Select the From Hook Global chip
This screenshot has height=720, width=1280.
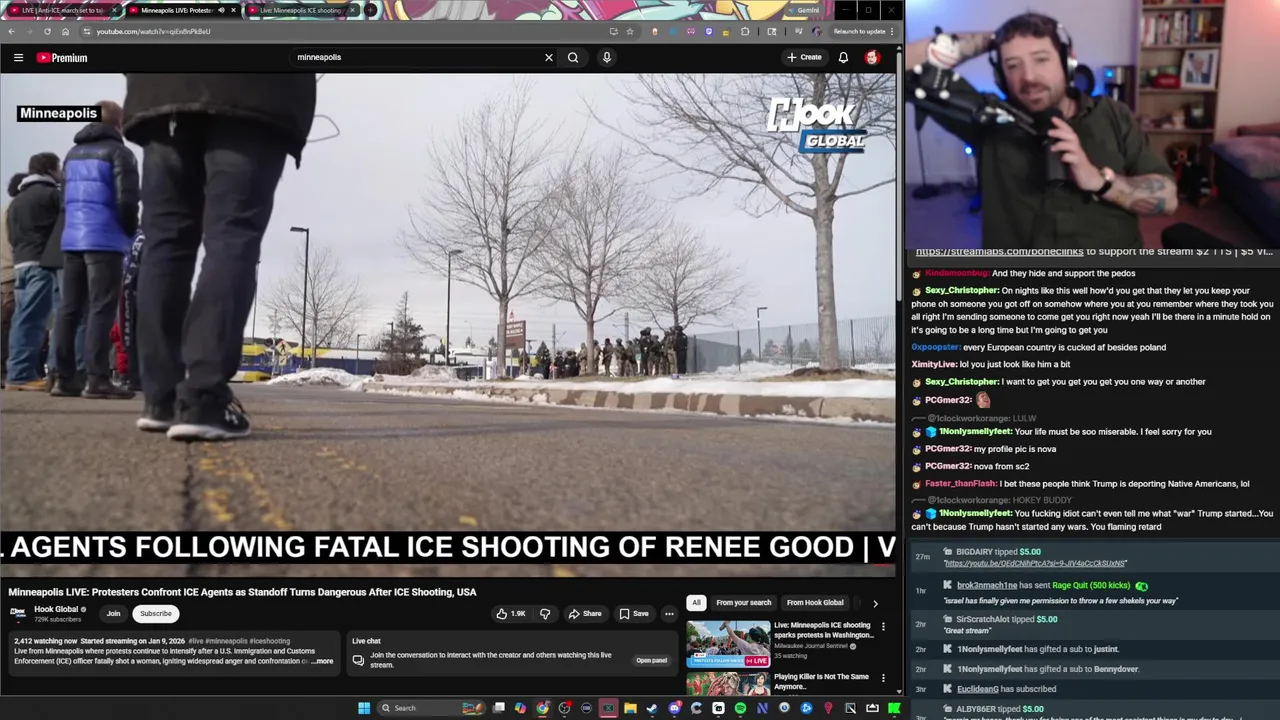[x=815, y=603]
